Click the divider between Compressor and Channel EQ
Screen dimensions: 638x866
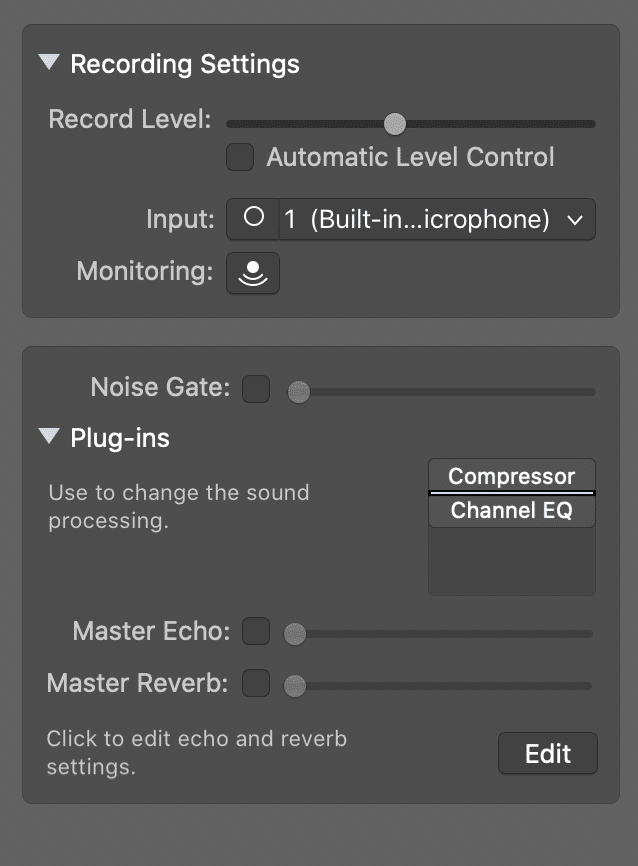click(x=512, y=493)
